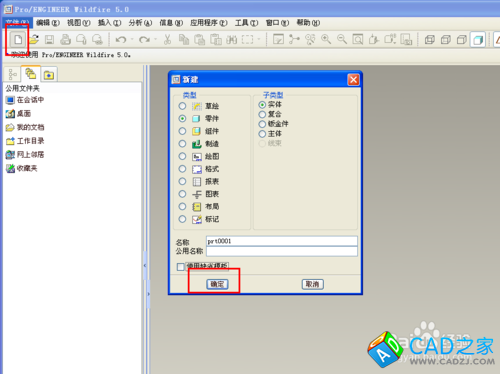Image resolution: width=500 pixels, height=374 pixels.
Task: Toggle the spin center icon
Action: pos(294,40)
